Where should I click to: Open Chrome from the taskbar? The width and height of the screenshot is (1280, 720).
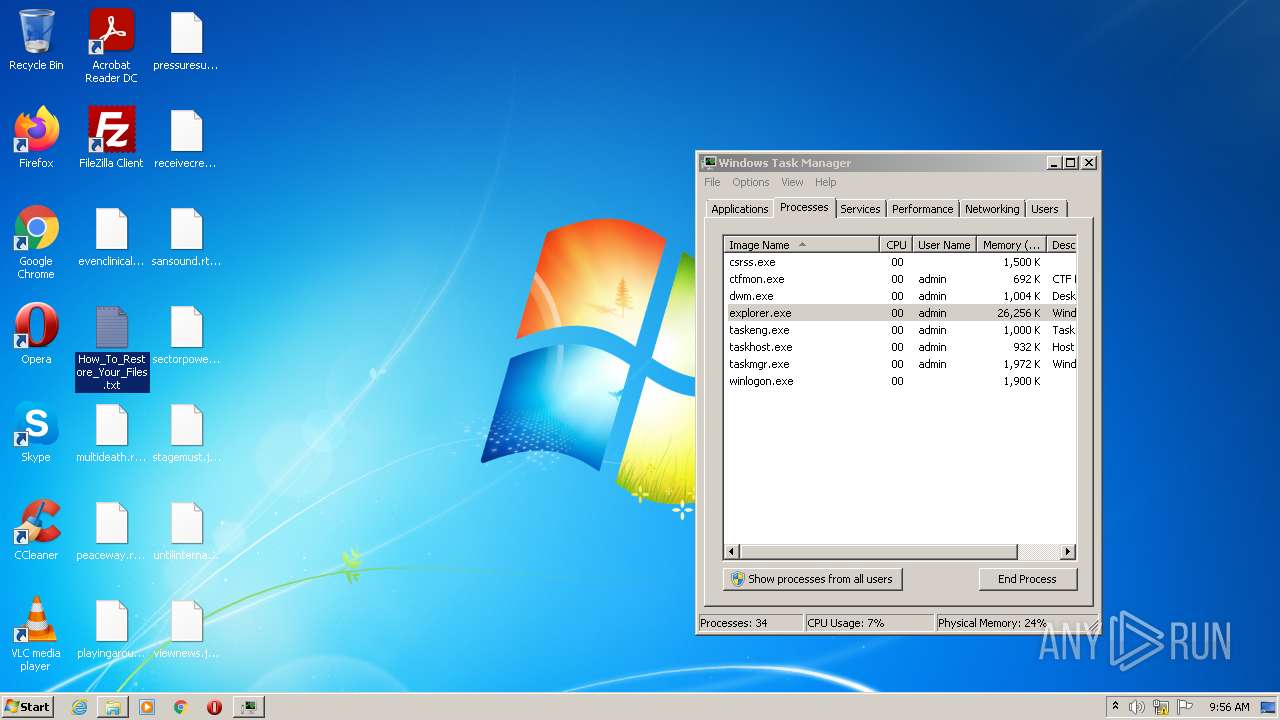pos(181,707)
